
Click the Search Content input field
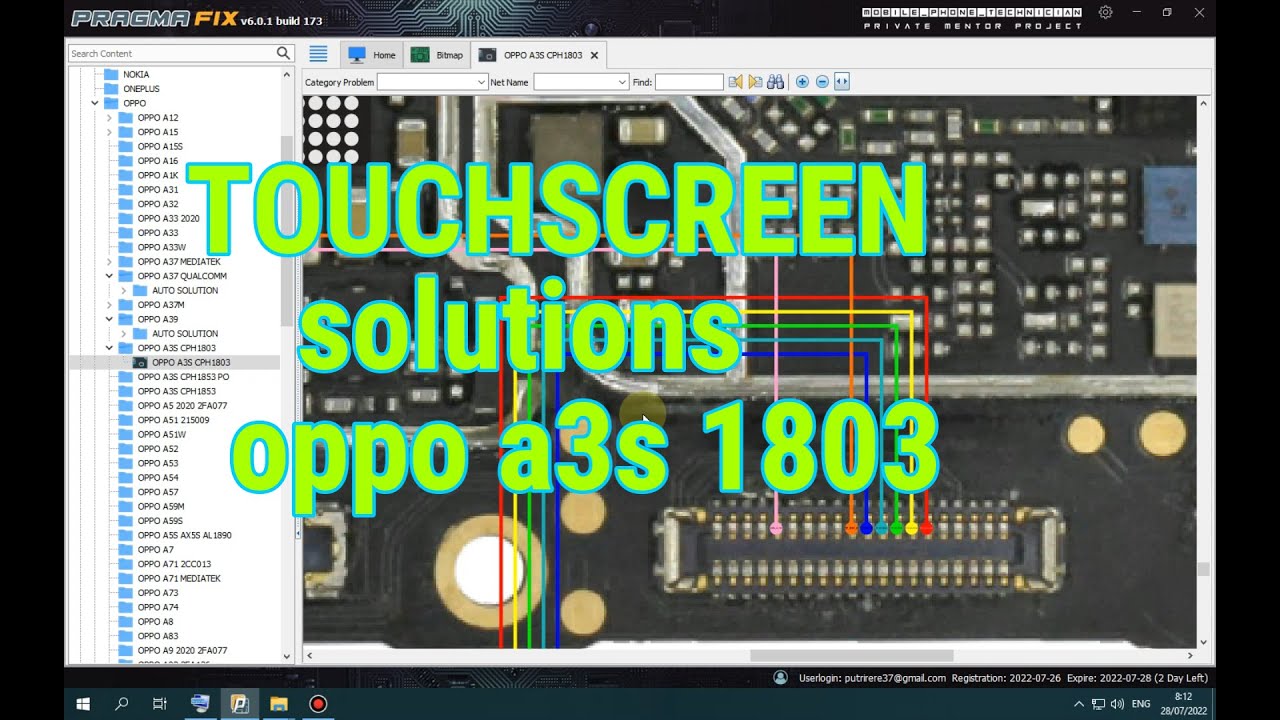[x=172, y=53]
